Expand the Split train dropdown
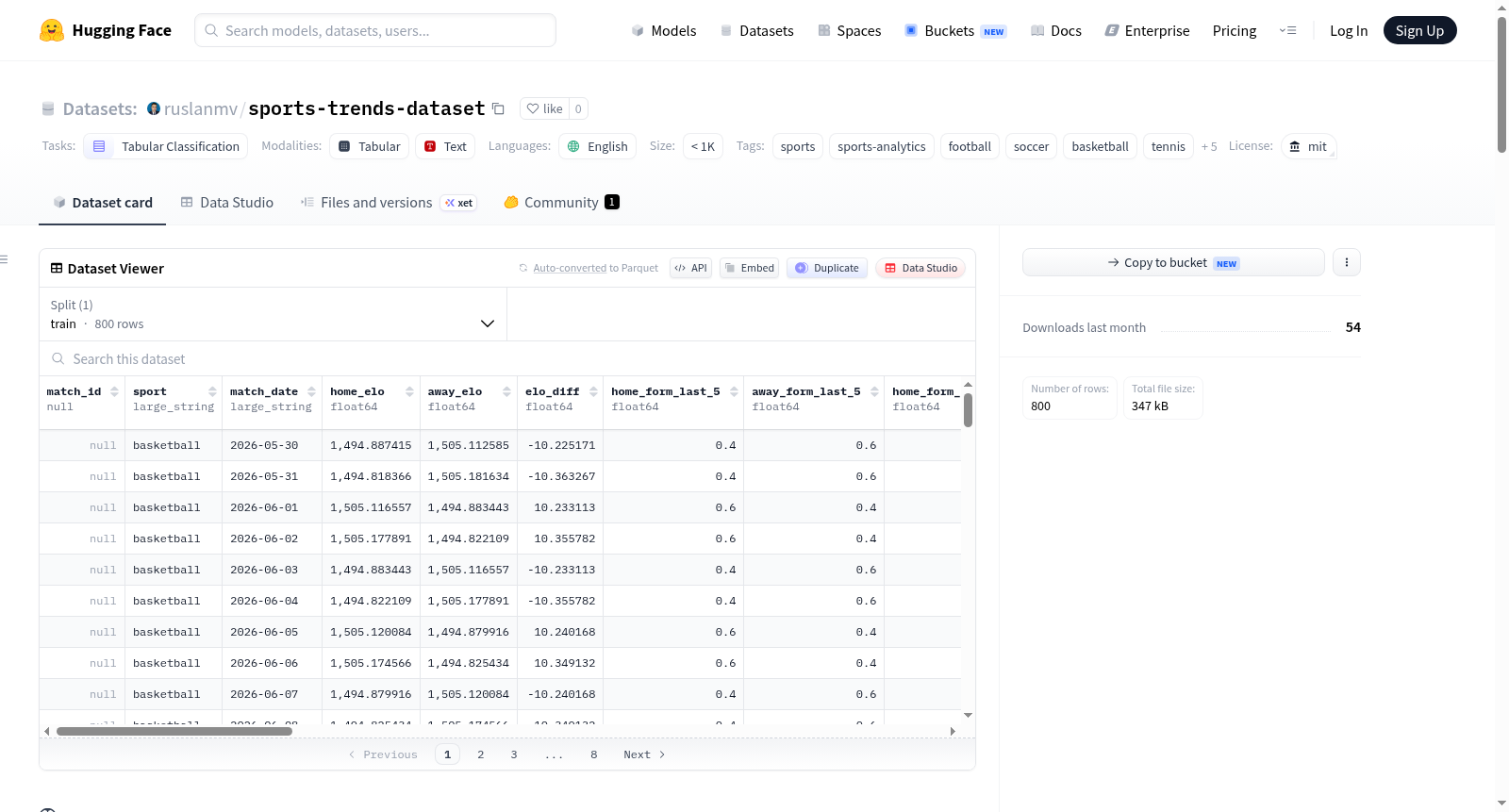 (274, 314)
